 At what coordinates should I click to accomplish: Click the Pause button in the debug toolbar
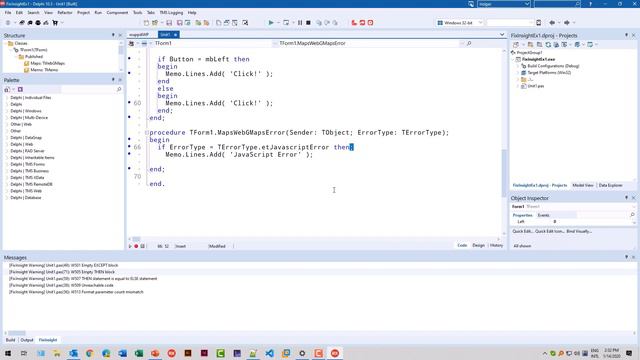(x=300, y=23)
